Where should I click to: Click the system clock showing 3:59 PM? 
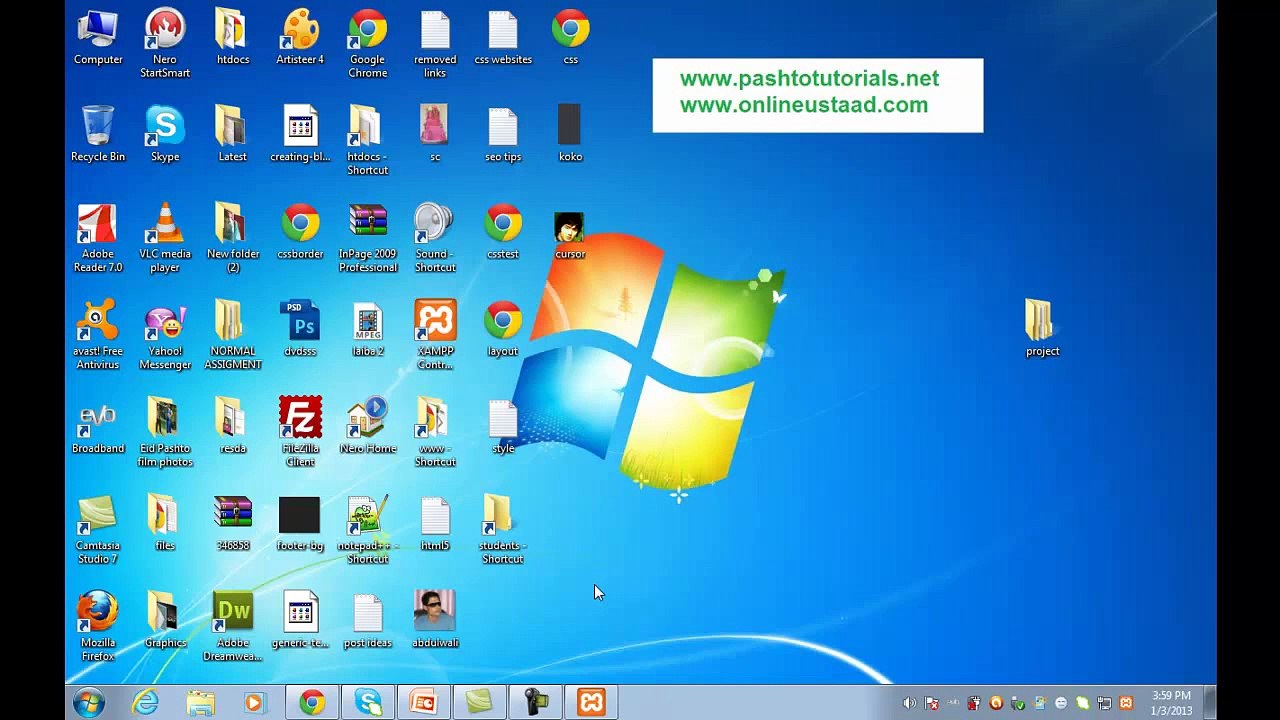click(x=1171, y=703)
